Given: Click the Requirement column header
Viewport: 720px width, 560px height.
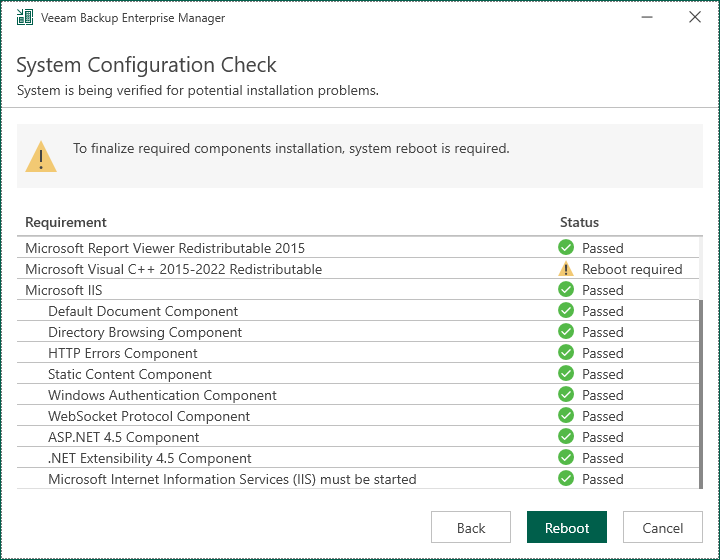Looking at the screenshot, I should click(x=66, y=222).
